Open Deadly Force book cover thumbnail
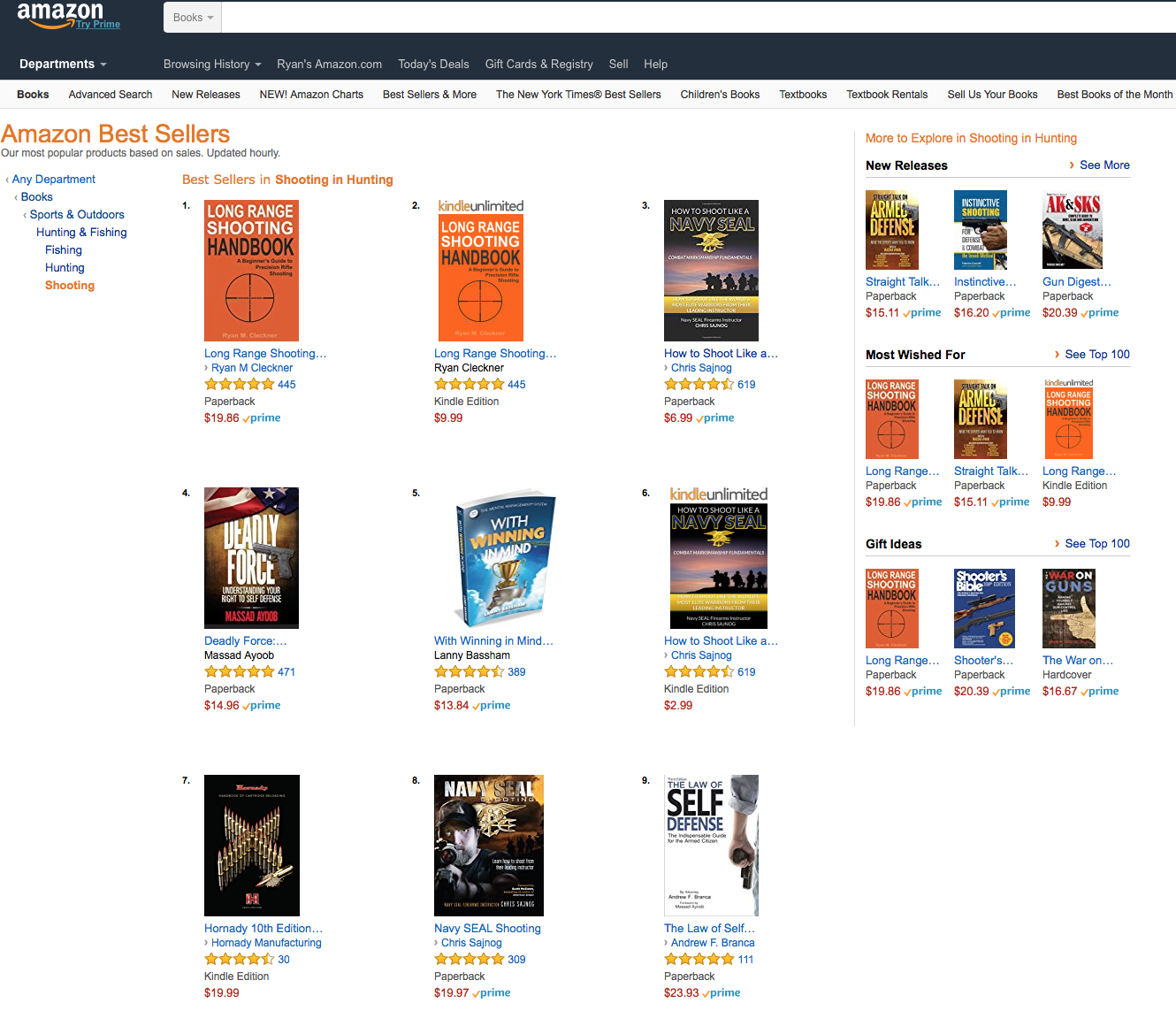 [x=251, y=558]
